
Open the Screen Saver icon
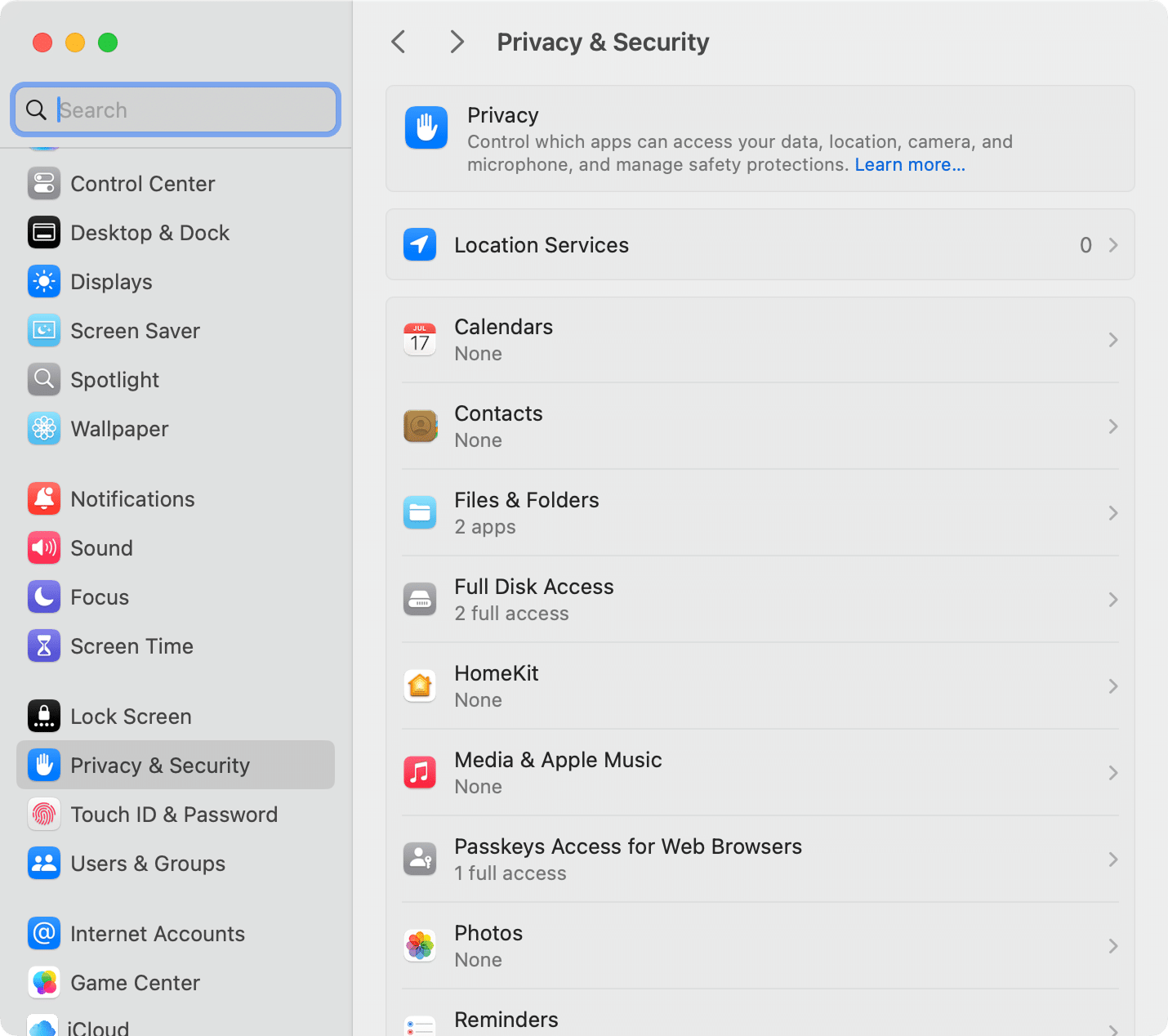(44, 331)
